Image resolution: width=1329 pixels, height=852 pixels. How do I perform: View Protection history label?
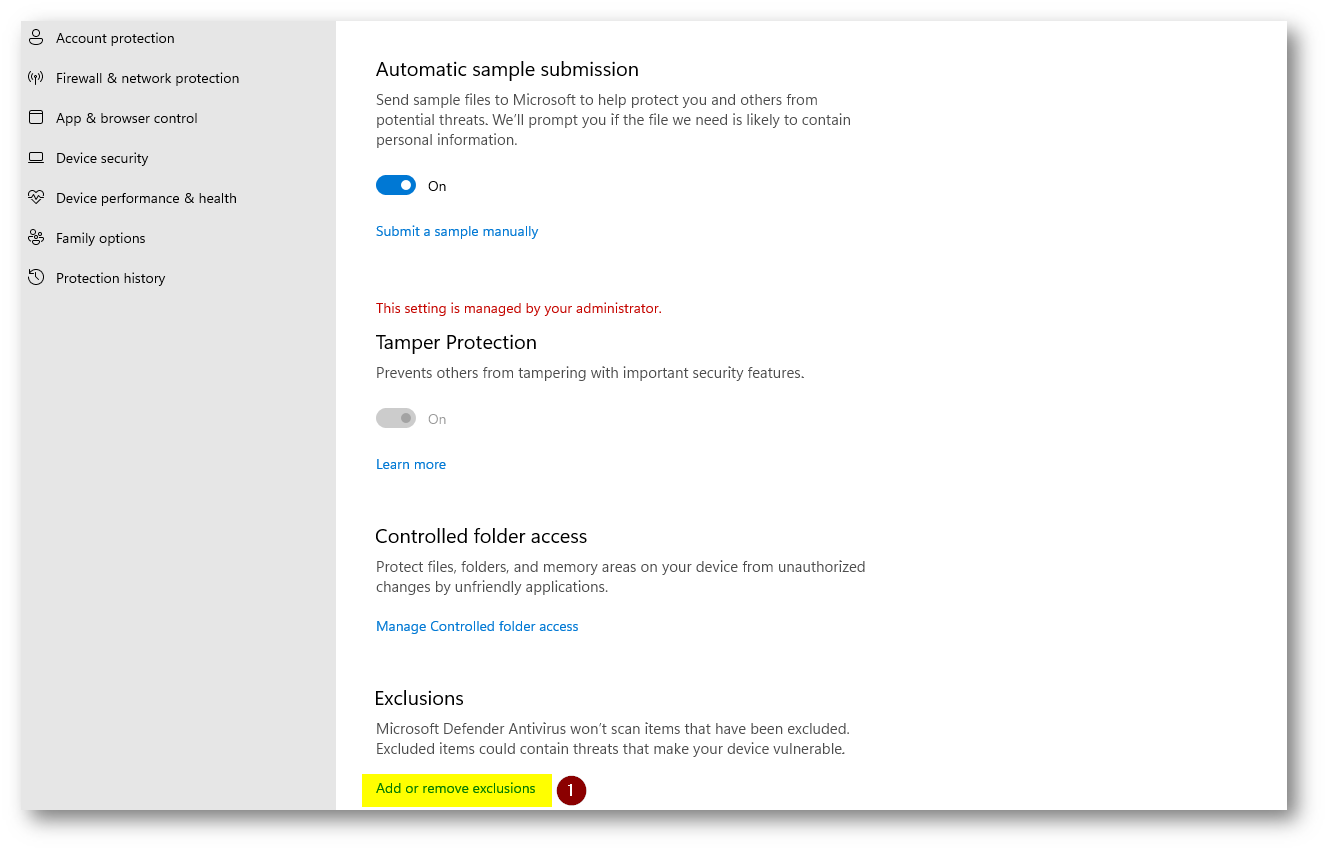pyautogui.click(x=111, y=278)
